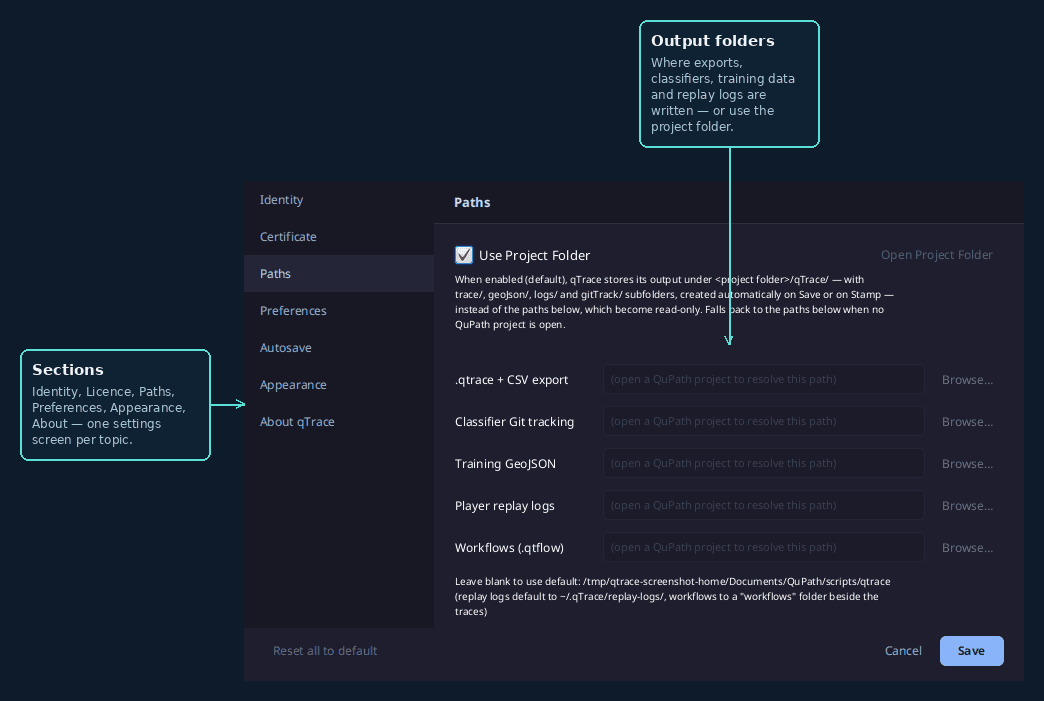Image resolution: width=1044 pixels, height=701 pixels.
Task: Save the settings changes
Action: [971, 650]
